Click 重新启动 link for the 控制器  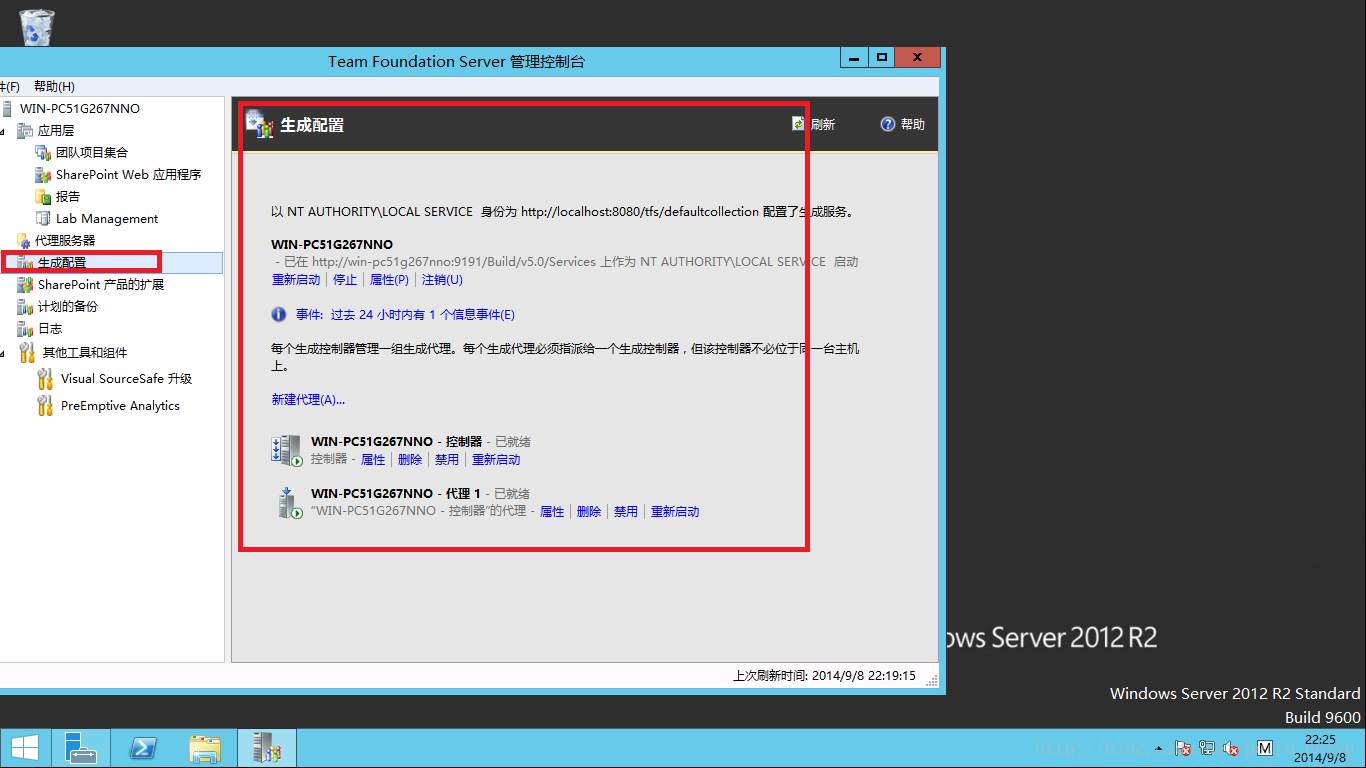point(496,459)
